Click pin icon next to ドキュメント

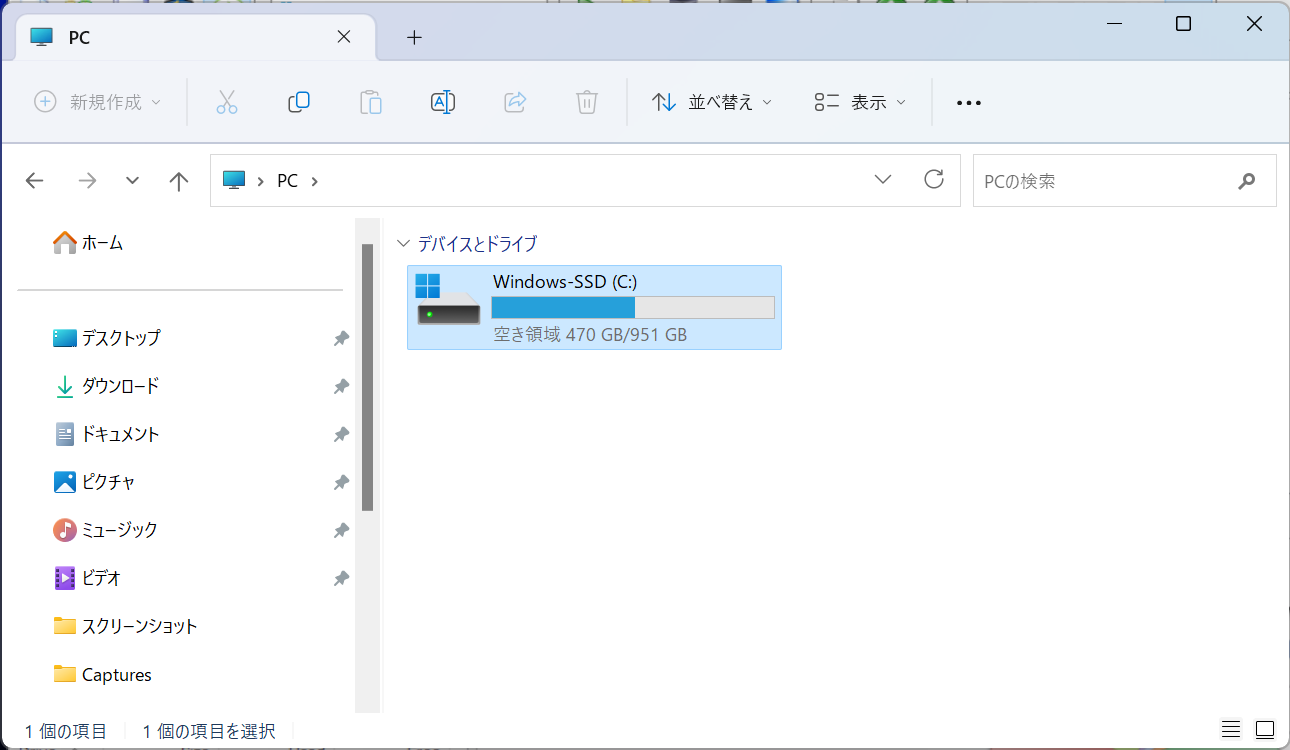pos(341,435)
